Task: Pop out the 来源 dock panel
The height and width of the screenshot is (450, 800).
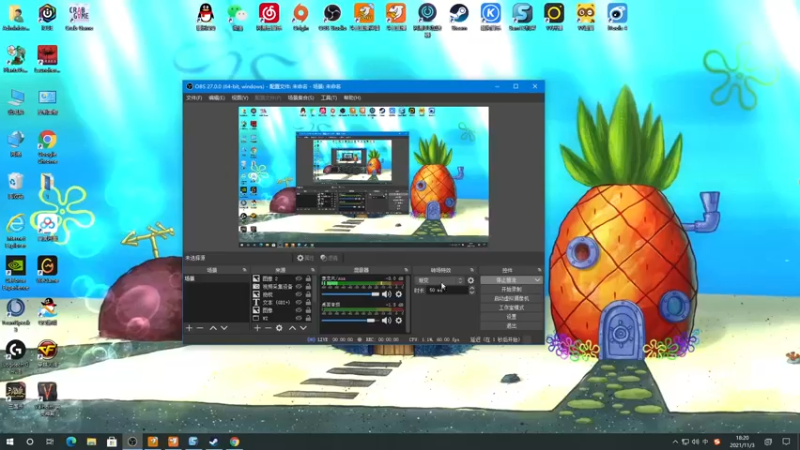Action: (x=312, y=270)
